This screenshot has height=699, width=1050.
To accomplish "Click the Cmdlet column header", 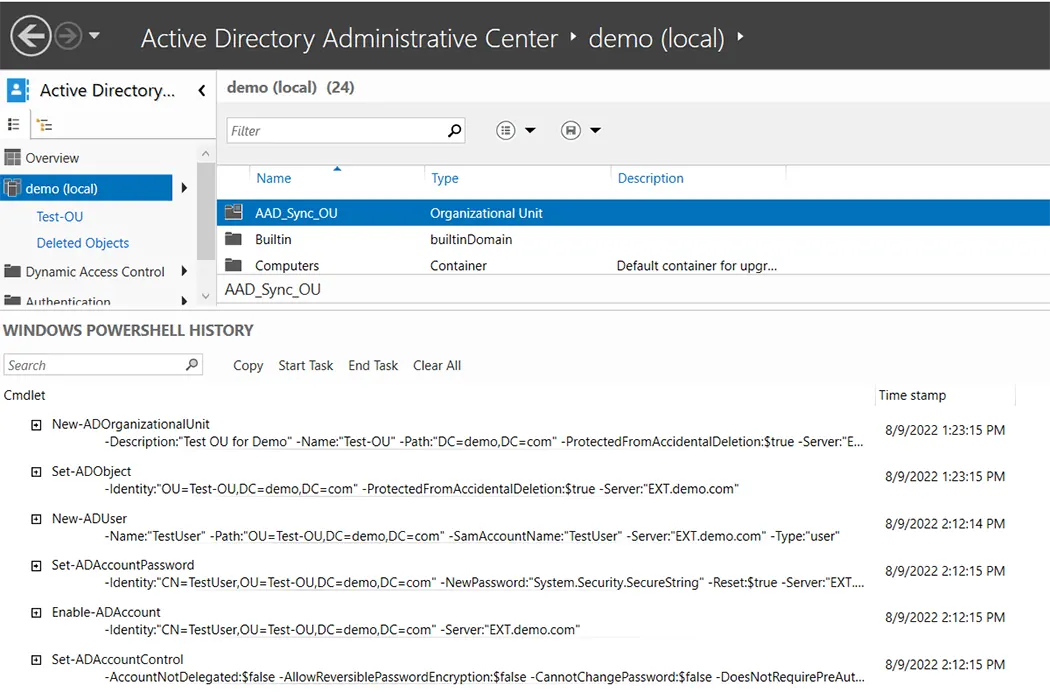I will 25,395.
